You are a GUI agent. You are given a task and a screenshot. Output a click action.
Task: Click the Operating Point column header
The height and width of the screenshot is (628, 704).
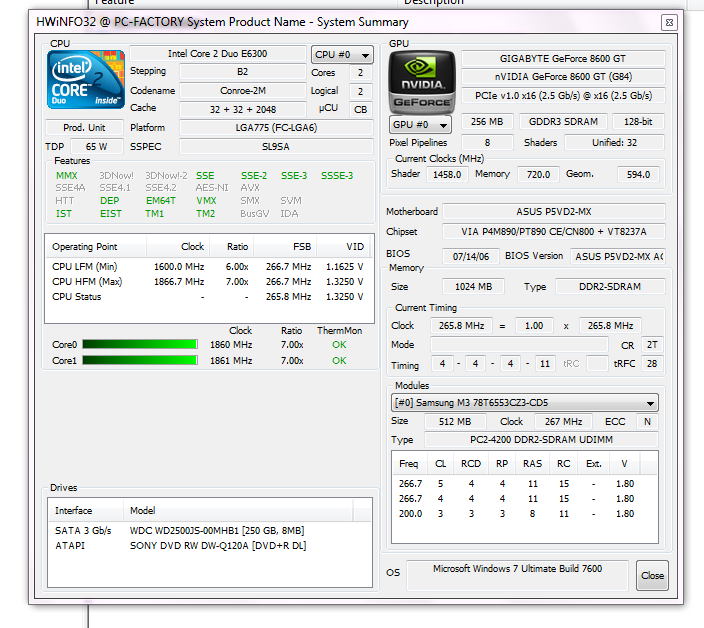click(x=96, y=246)
